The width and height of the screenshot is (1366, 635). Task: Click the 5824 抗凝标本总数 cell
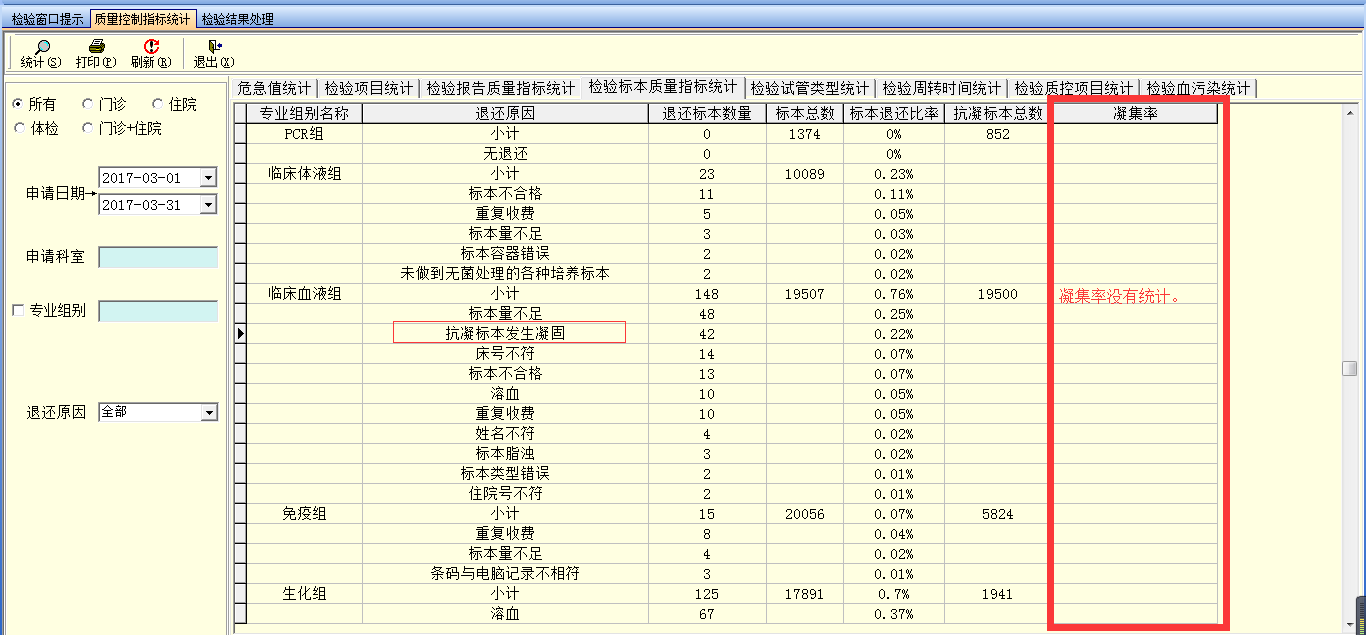998,514
